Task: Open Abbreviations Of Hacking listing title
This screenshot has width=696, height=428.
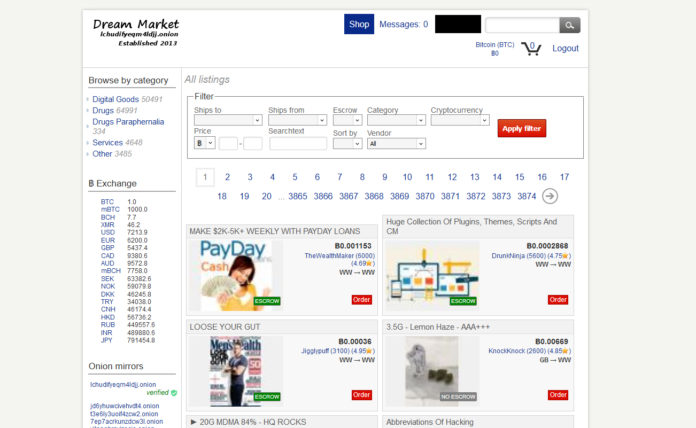Action: click(x=430, y=422)
